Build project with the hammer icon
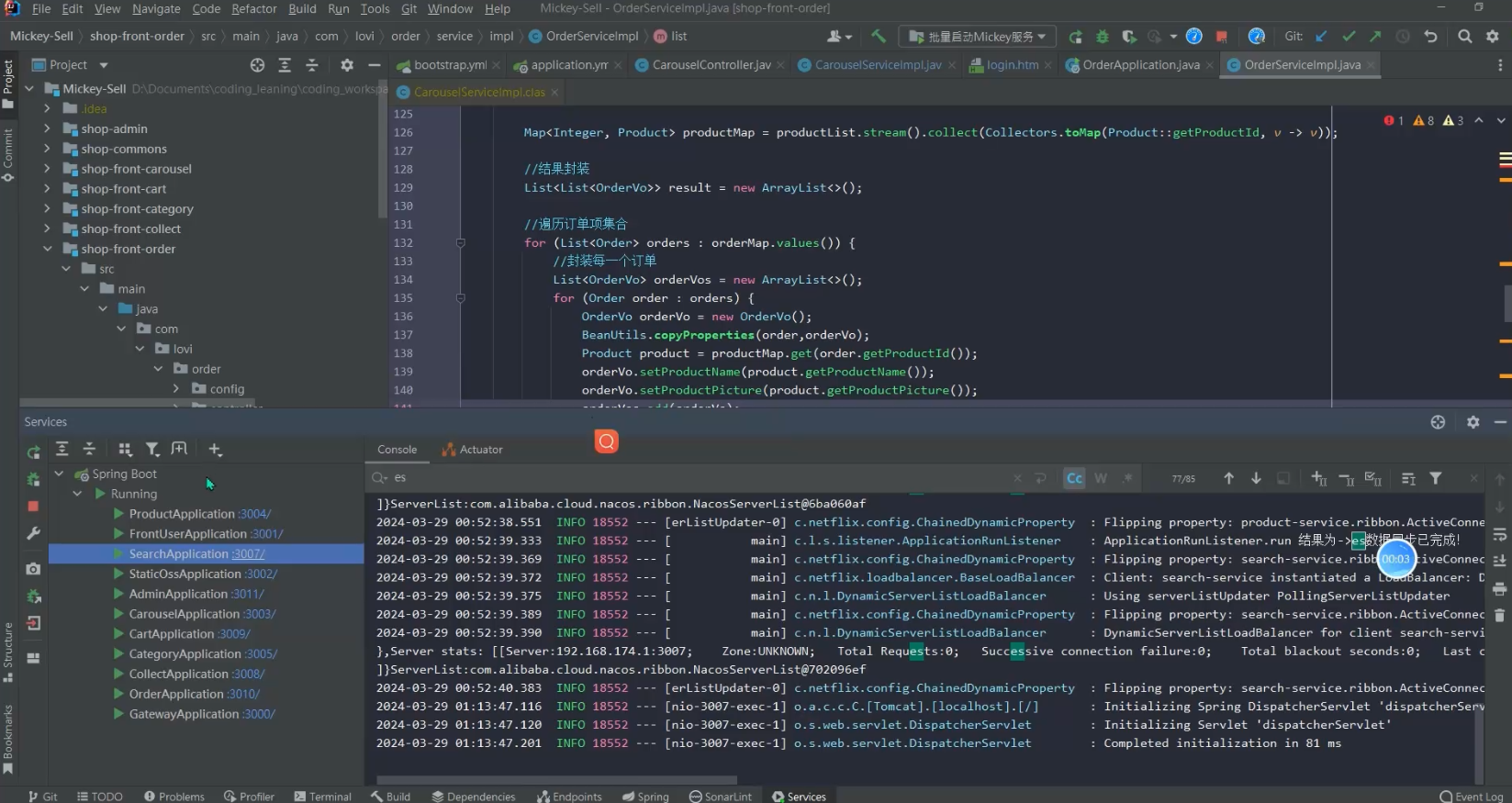 (x=879, y=36)
